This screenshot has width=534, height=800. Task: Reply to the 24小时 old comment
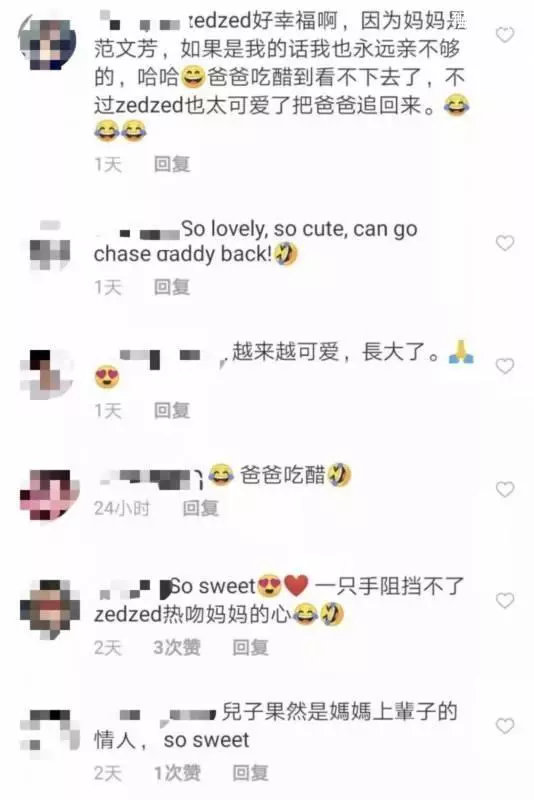[x=200, y=508]
